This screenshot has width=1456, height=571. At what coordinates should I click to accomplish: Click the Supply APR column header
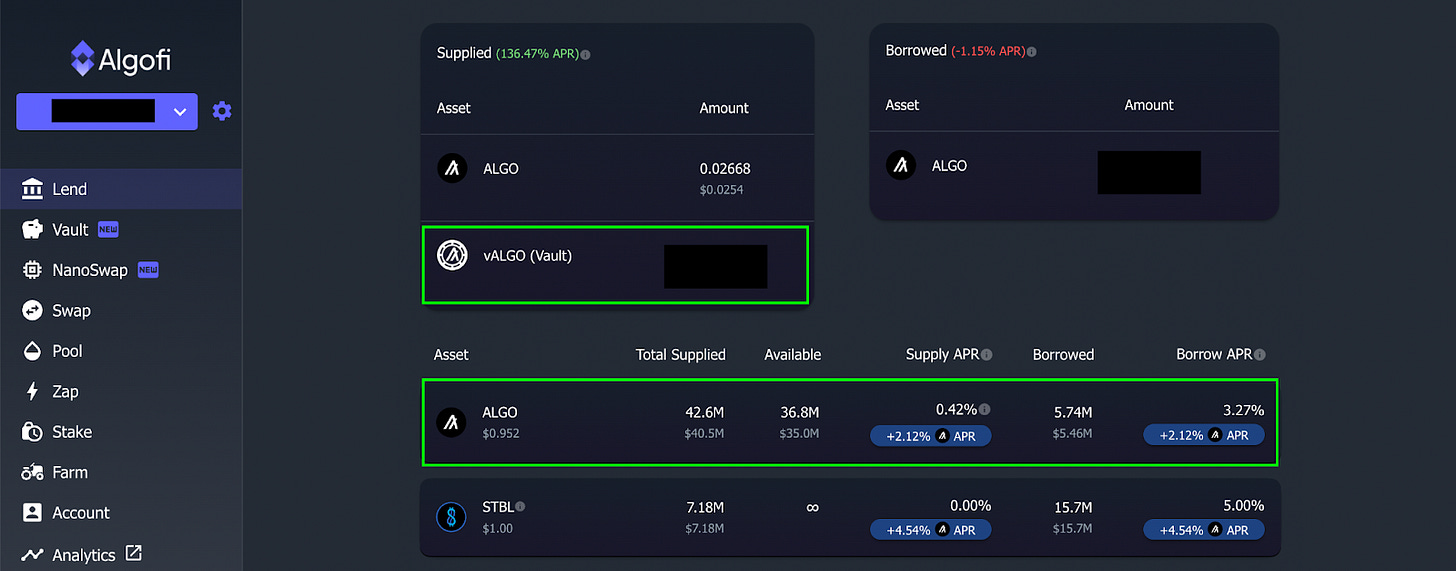click(x=942, y=354)
